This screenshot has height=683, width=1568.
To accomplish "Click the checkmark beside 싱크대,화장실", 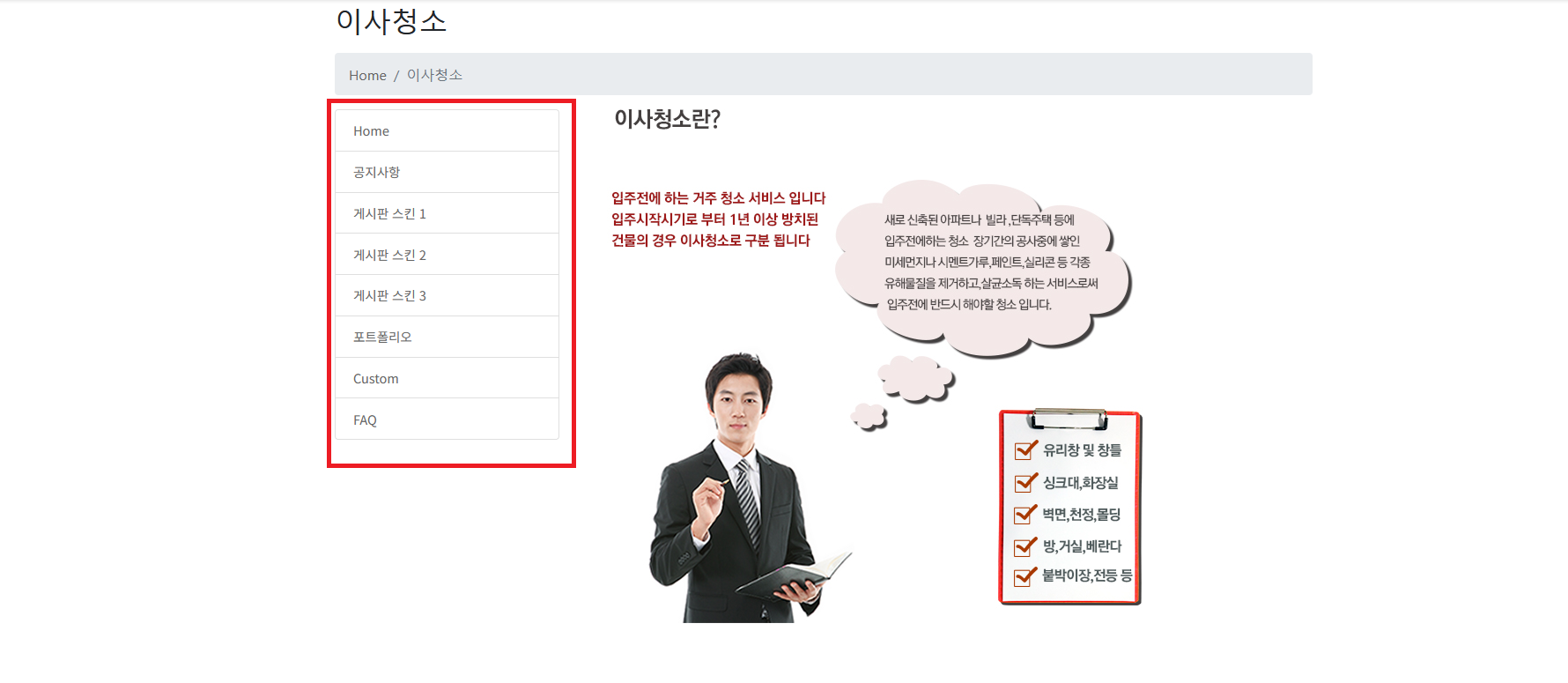I will (x=1025, y=483).
